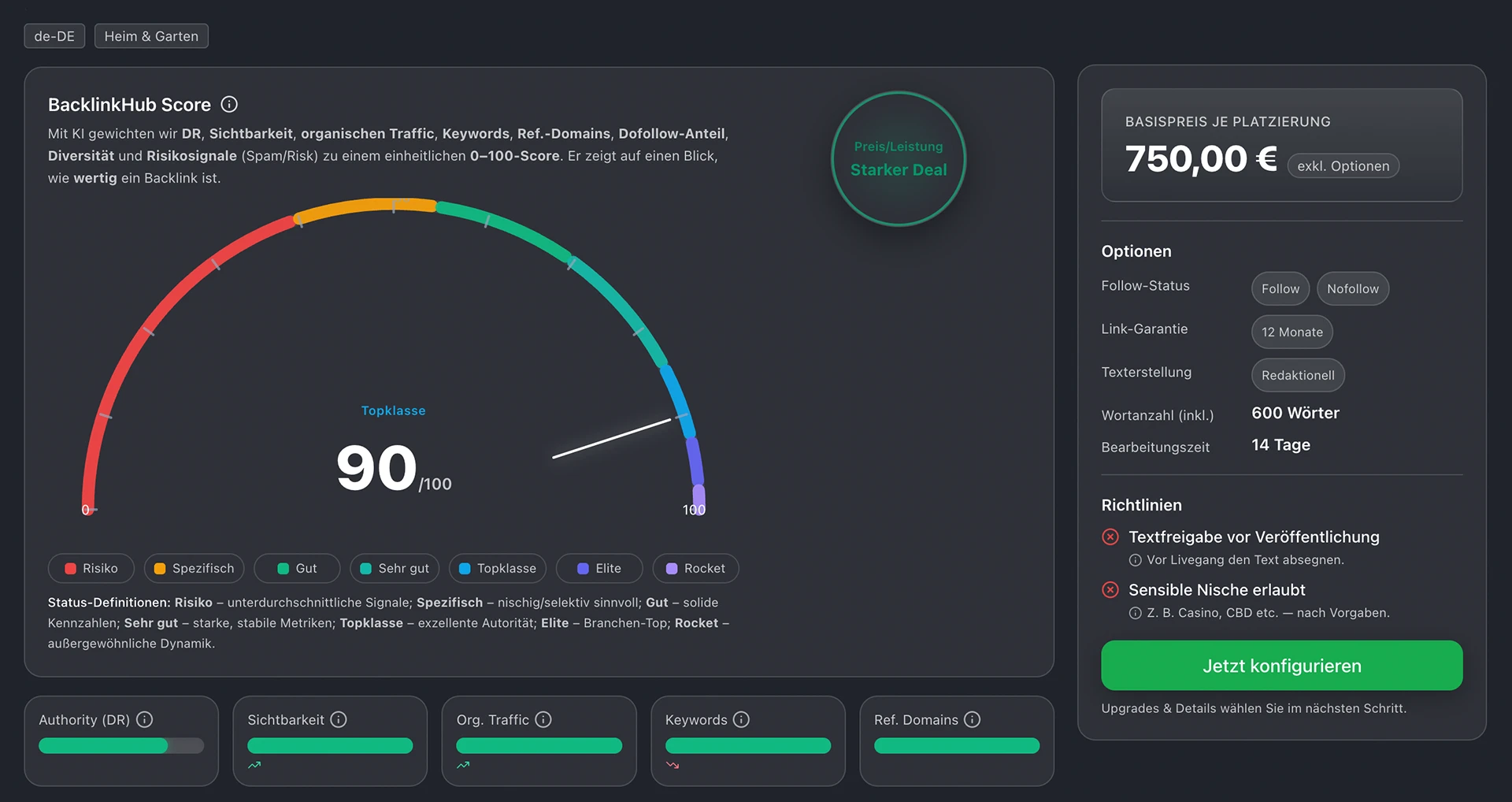Click the Org. Traffic info icon
This screenshot has height=802, width=1512.
543,719
